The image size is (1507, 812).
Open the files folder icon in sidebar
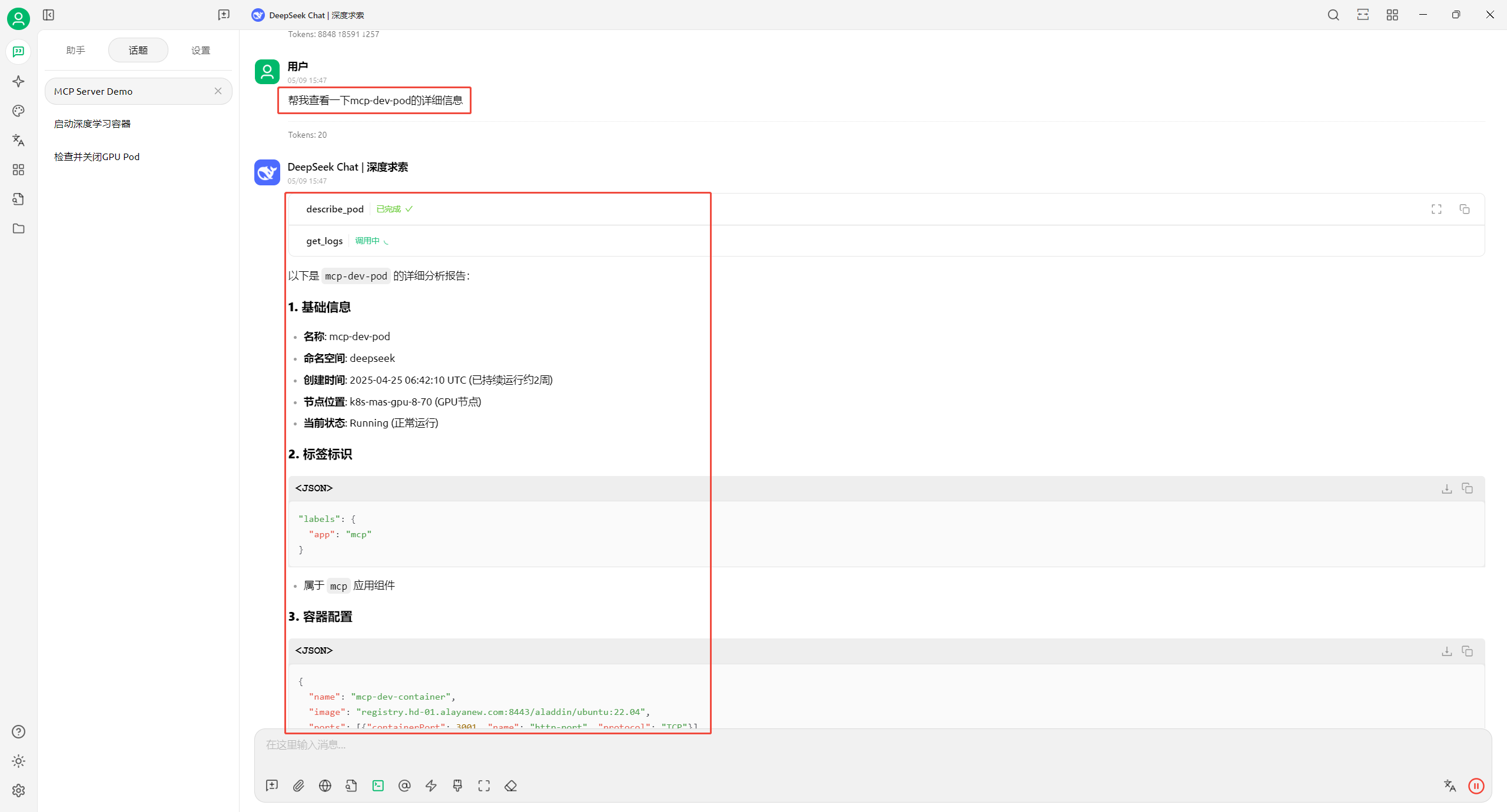pyautogui.click(x=18, y=228)
